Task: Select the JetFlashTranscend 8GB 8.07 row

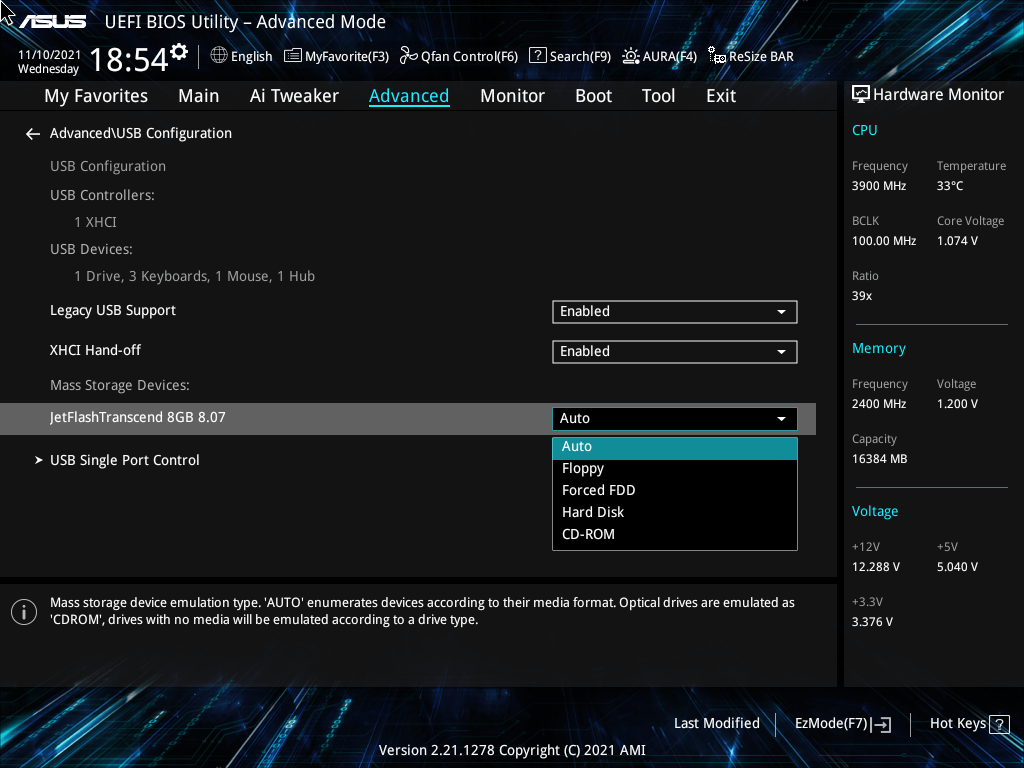Action: point(408,419)
